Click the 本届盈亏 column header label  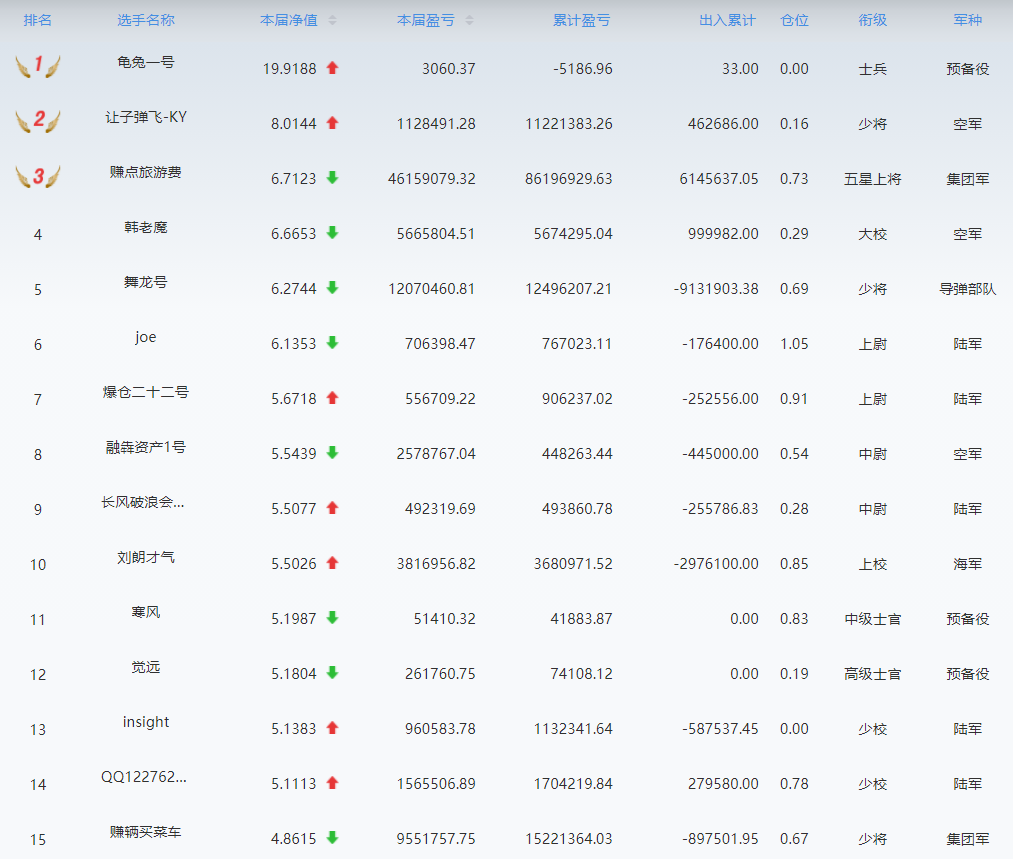[426, 20]
